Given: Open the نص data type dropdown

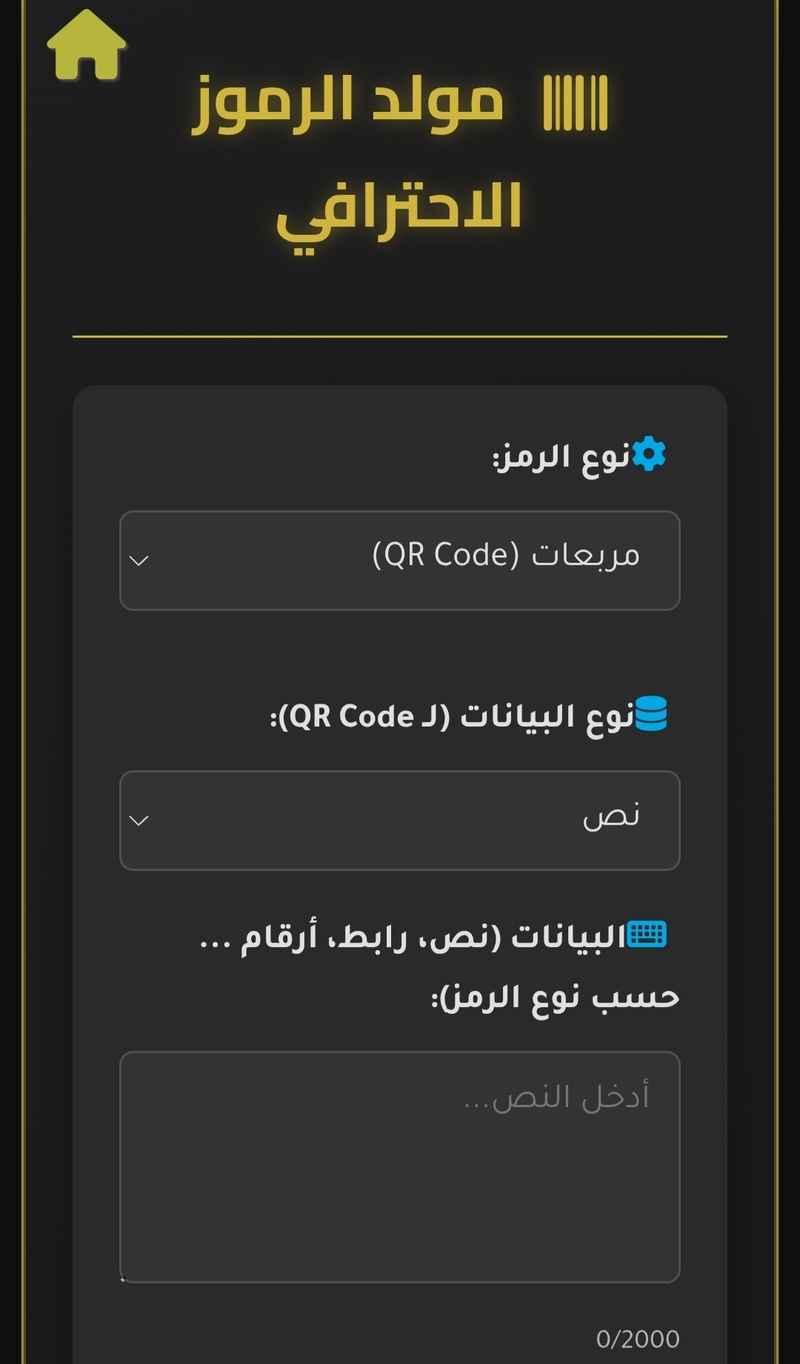Looking at the screenshot, I should click(x=400, y=820).
